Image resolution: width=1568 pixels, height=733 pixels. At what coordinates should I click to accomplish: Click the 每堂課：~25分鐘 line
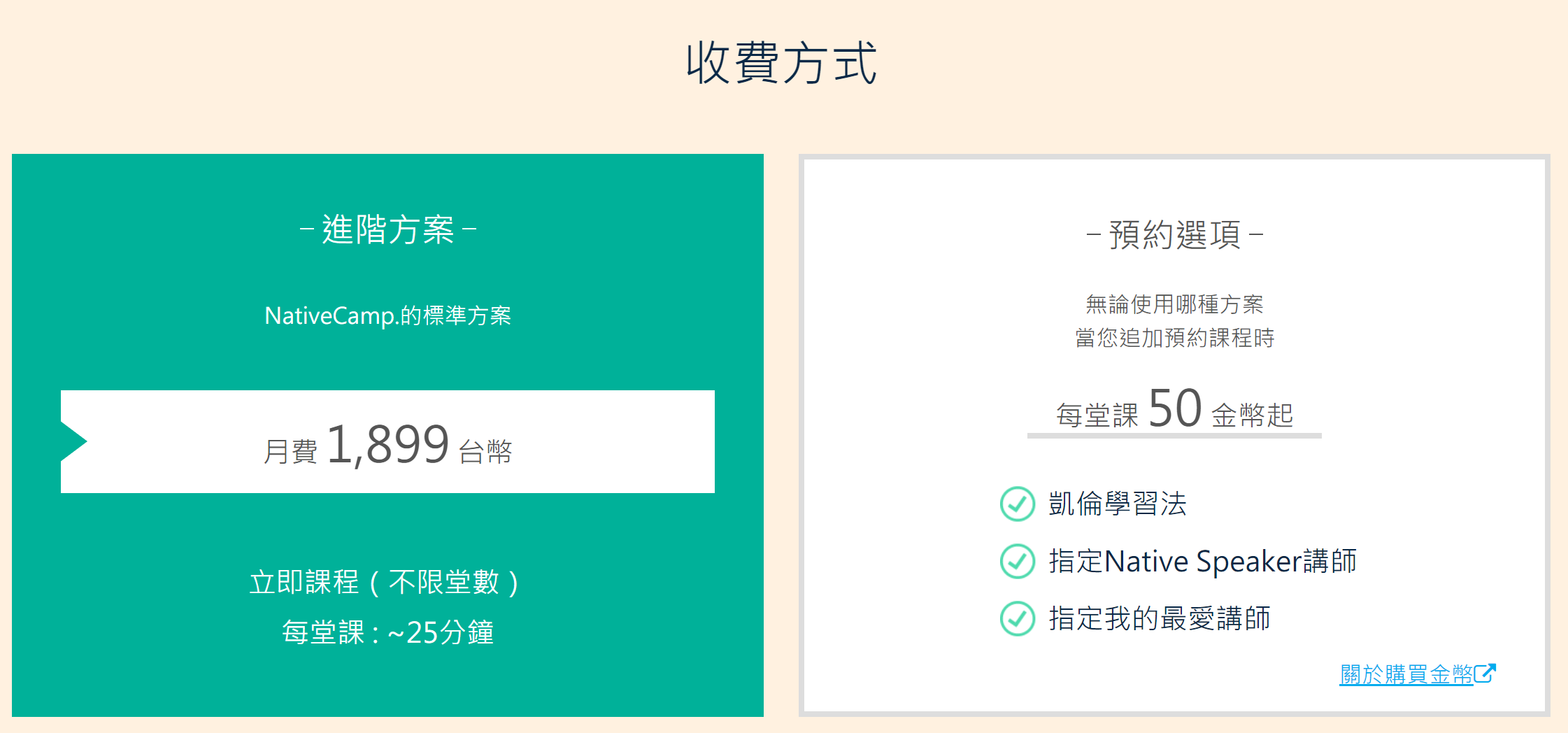coord(388,632)
